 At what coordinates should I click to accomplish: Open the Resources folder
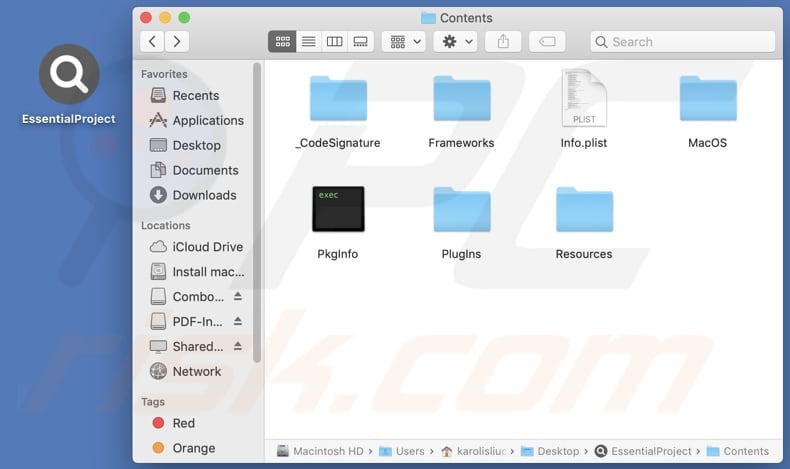(584, 210)
